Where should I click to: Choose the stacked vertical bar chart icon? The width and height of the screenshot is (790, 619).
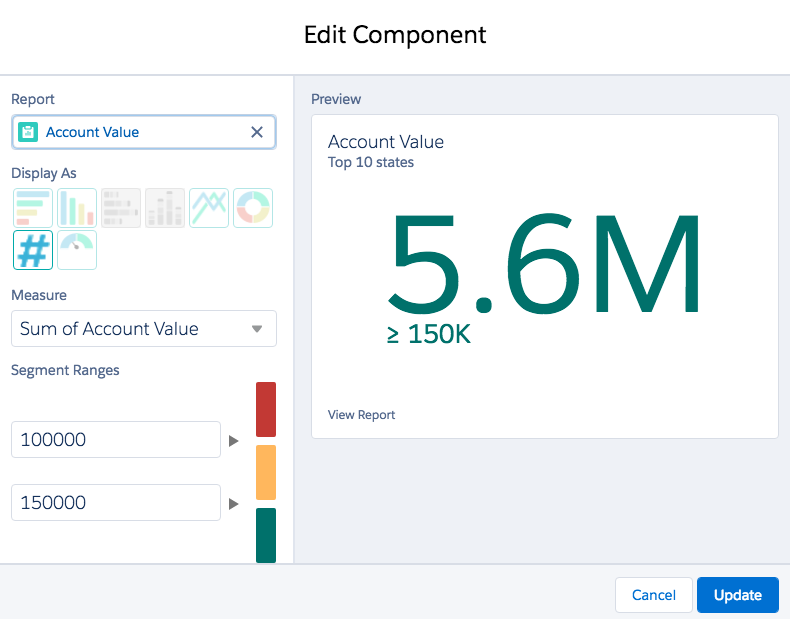click(165, 208)
